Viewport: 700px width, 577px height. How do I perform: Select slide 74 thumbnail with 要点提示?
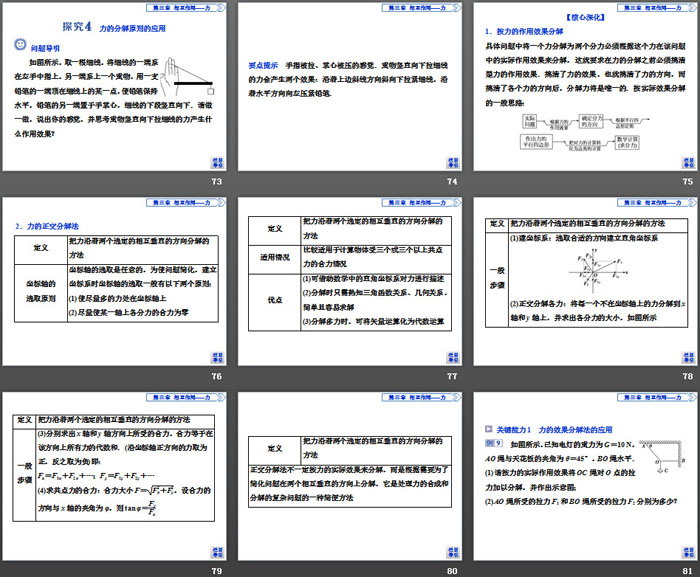pyautogui.click(x=350, y=87)
